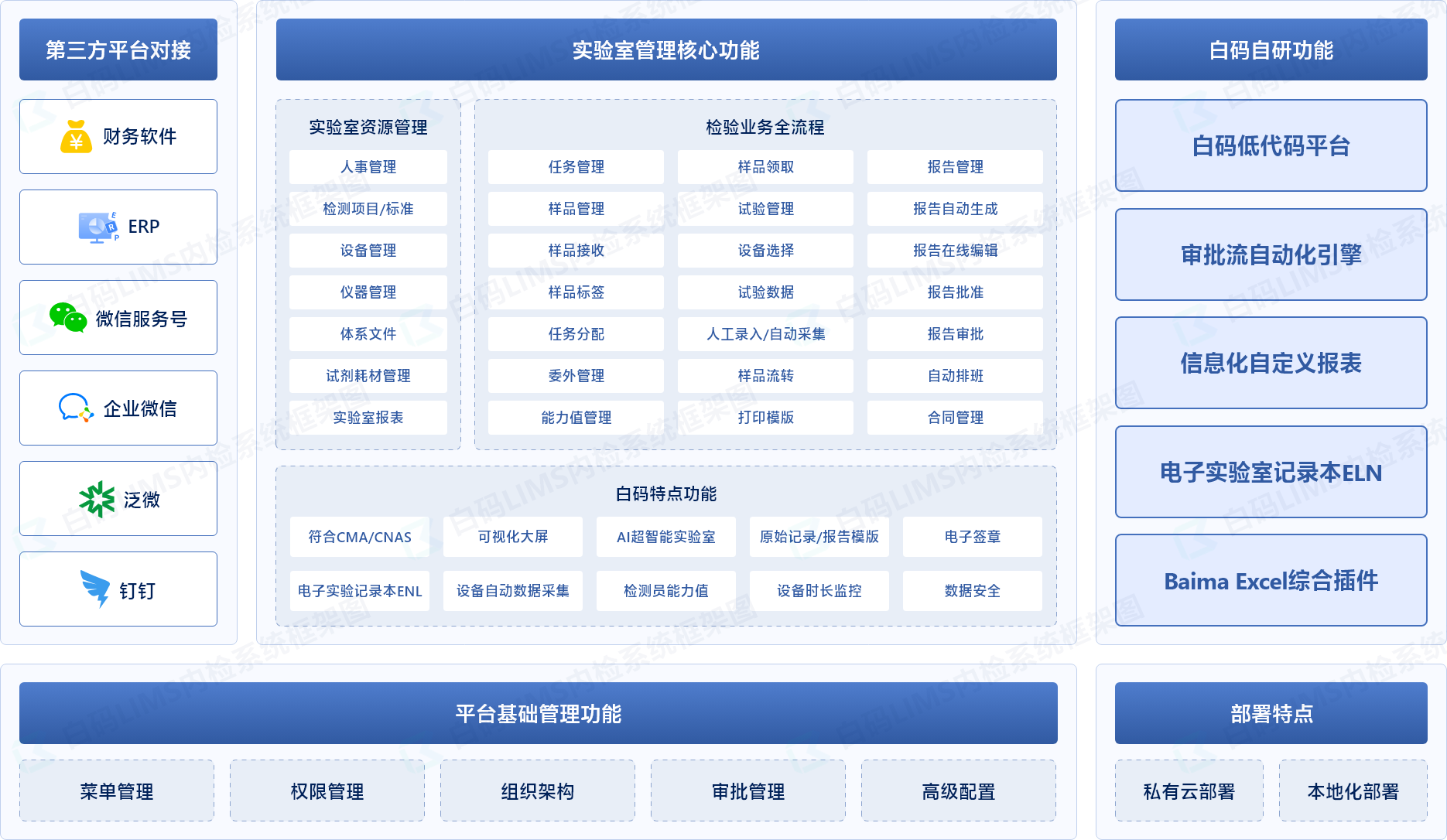Select the 电子实验记录本ENL feature
The height and width of the screenshot is (840, 1447).
[x=360, y=591]
